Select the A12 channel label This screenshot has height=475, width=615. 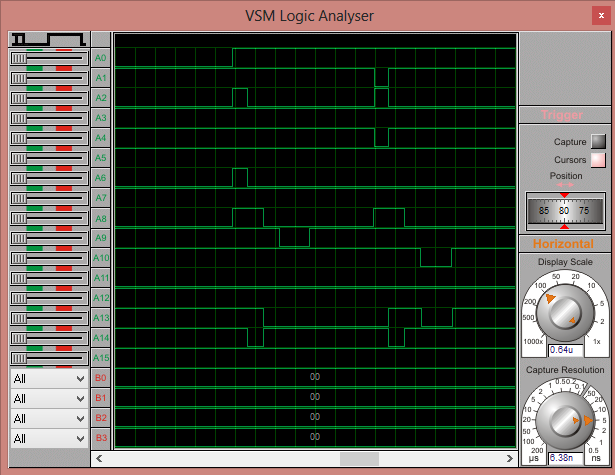pyautogui.click(x=101, y=298)
